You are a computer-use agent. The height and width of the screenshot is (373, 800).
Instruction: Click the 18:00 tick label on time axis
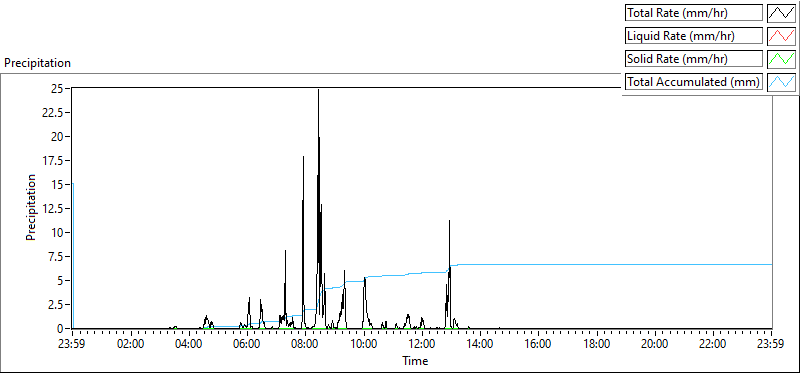pyautogui.click(x=597, y=343)
